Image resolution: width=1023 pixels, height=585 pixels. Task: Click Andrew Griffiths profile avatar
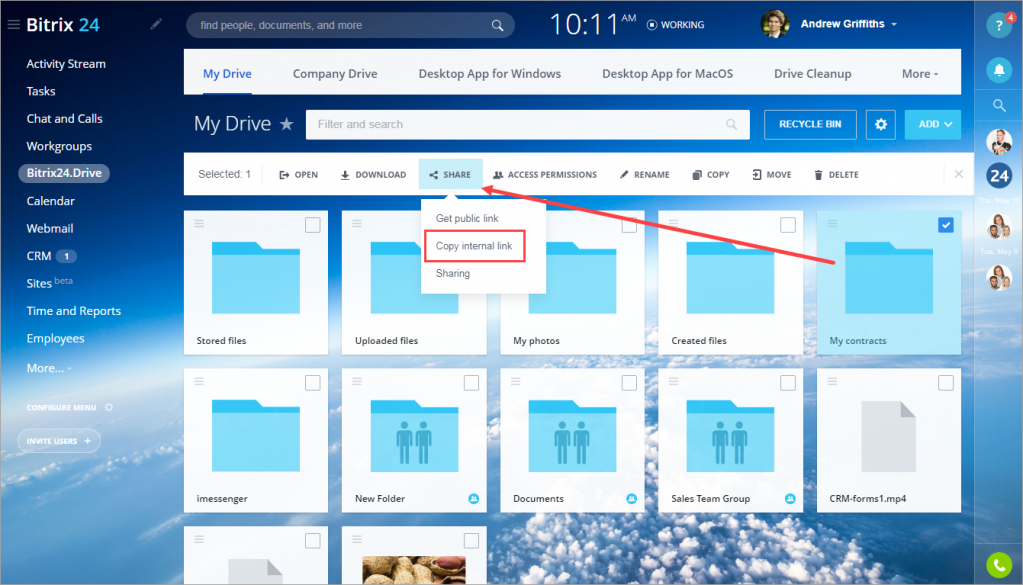point(775,24)
